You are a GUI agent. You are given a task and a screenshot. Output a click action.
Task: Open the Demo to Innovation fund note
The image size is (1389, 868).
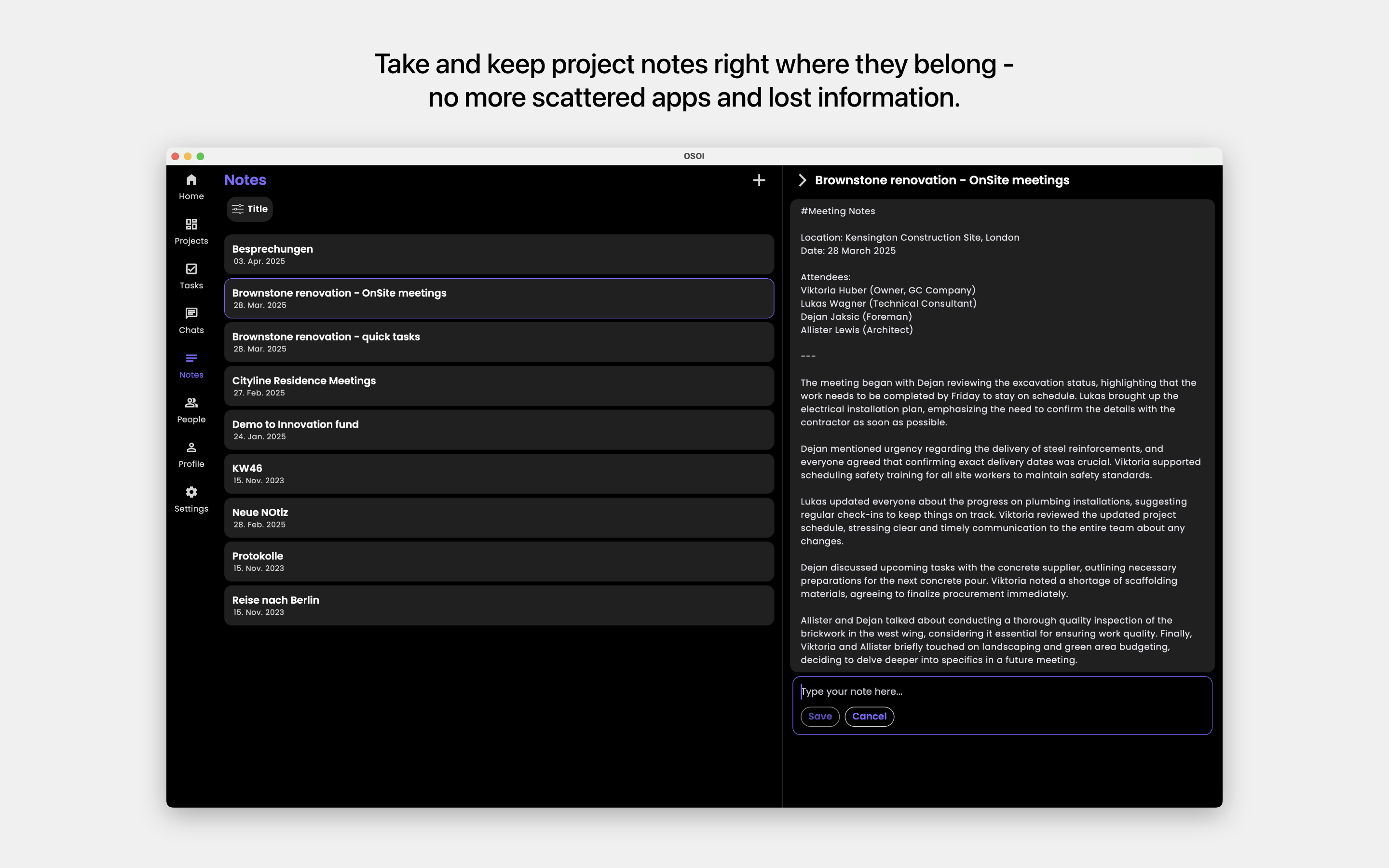(x=499, y=429)
